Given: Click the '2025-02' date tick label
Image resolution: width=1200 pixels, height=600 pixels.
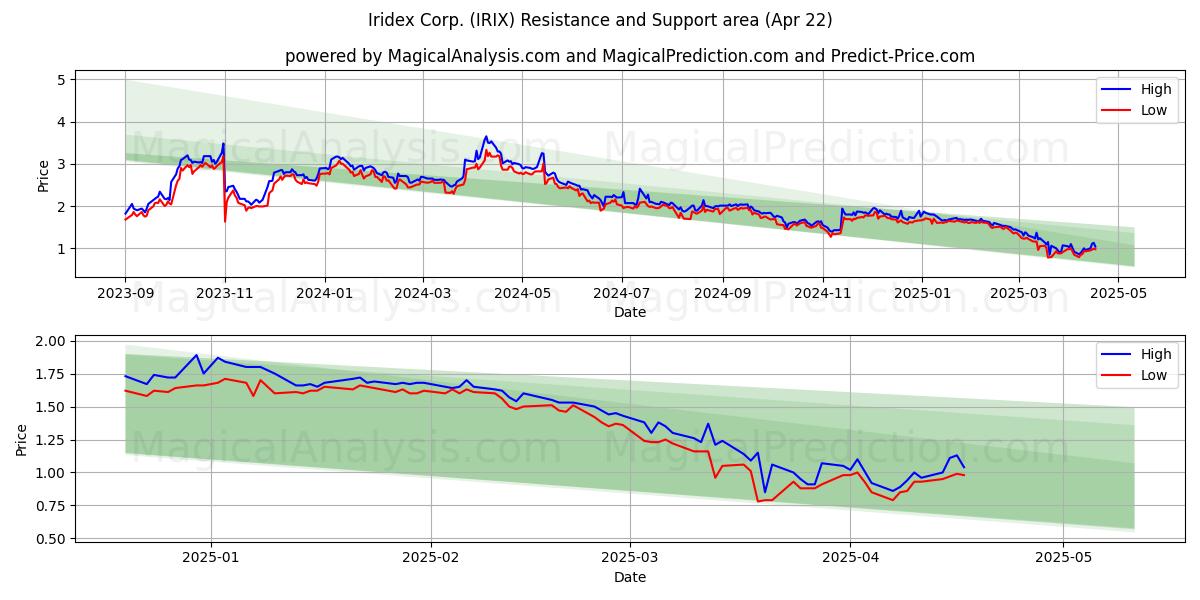Looking at the screenshot, I should [x=431, y=559].
